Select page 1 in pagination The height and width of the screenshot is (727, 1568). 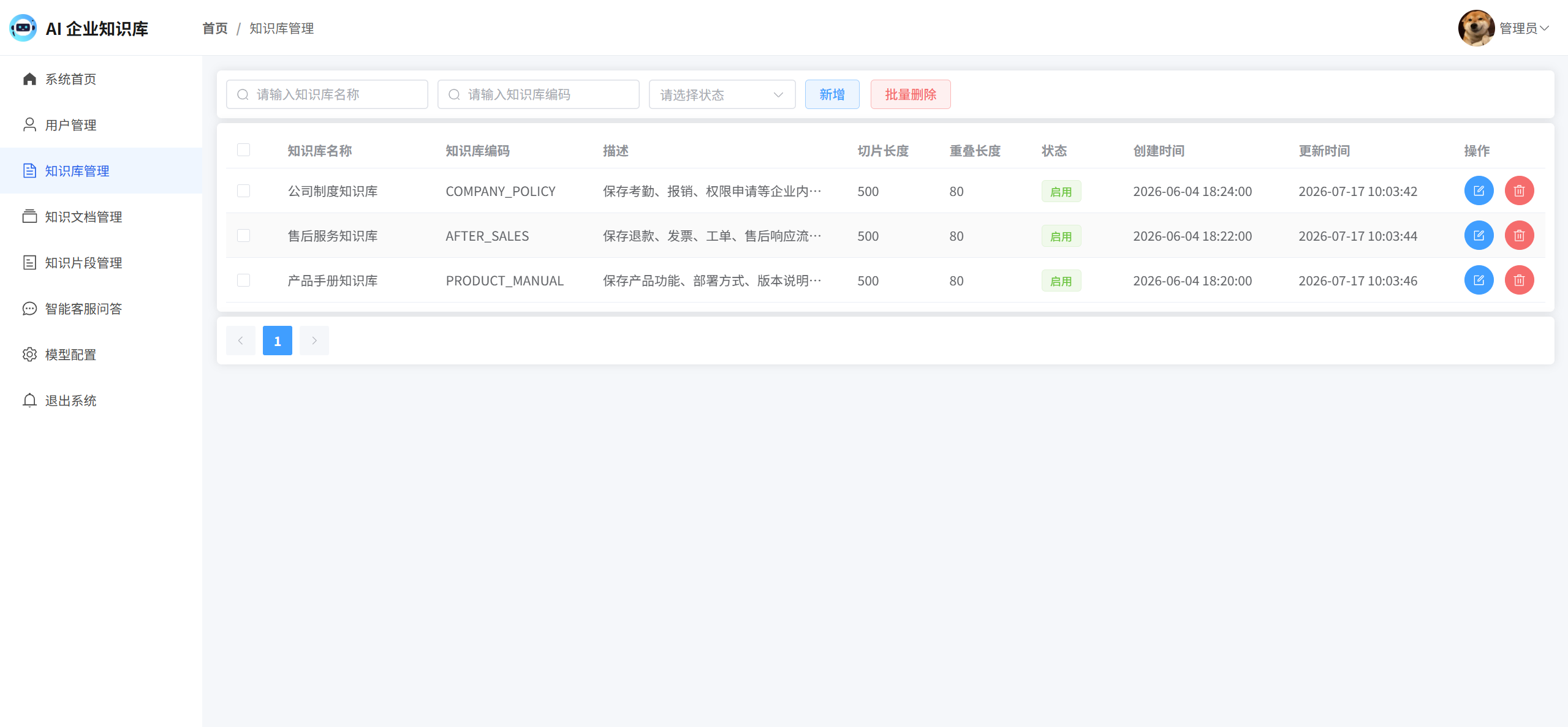(x=278, y=341)
